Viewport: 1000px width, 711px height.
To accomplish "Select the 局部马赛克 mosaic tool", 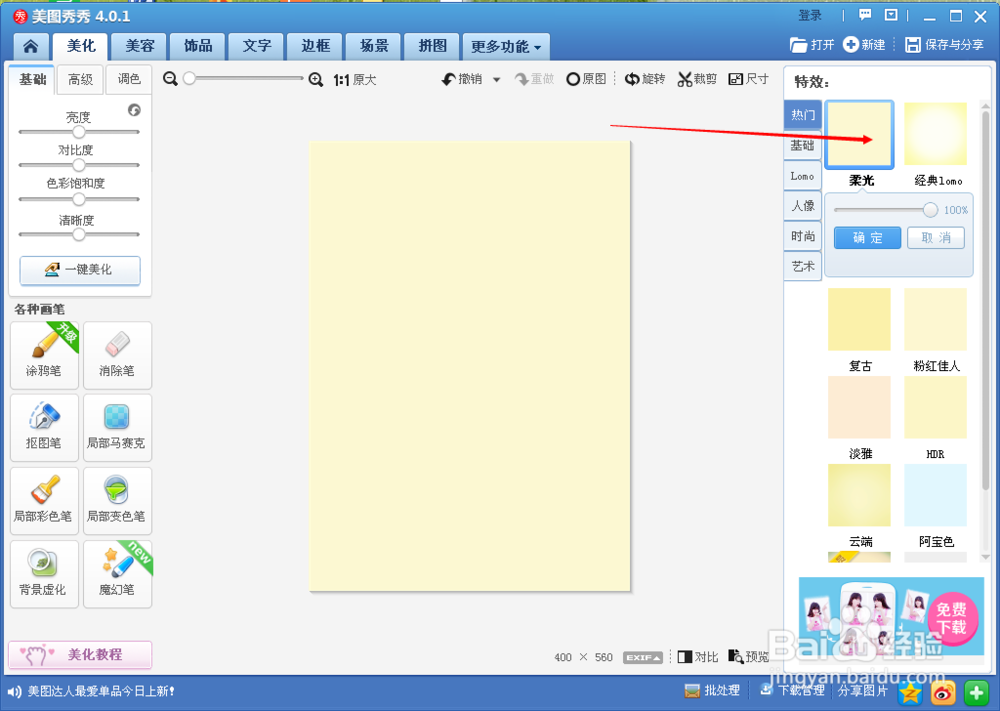I will click(x=117, y=427).
